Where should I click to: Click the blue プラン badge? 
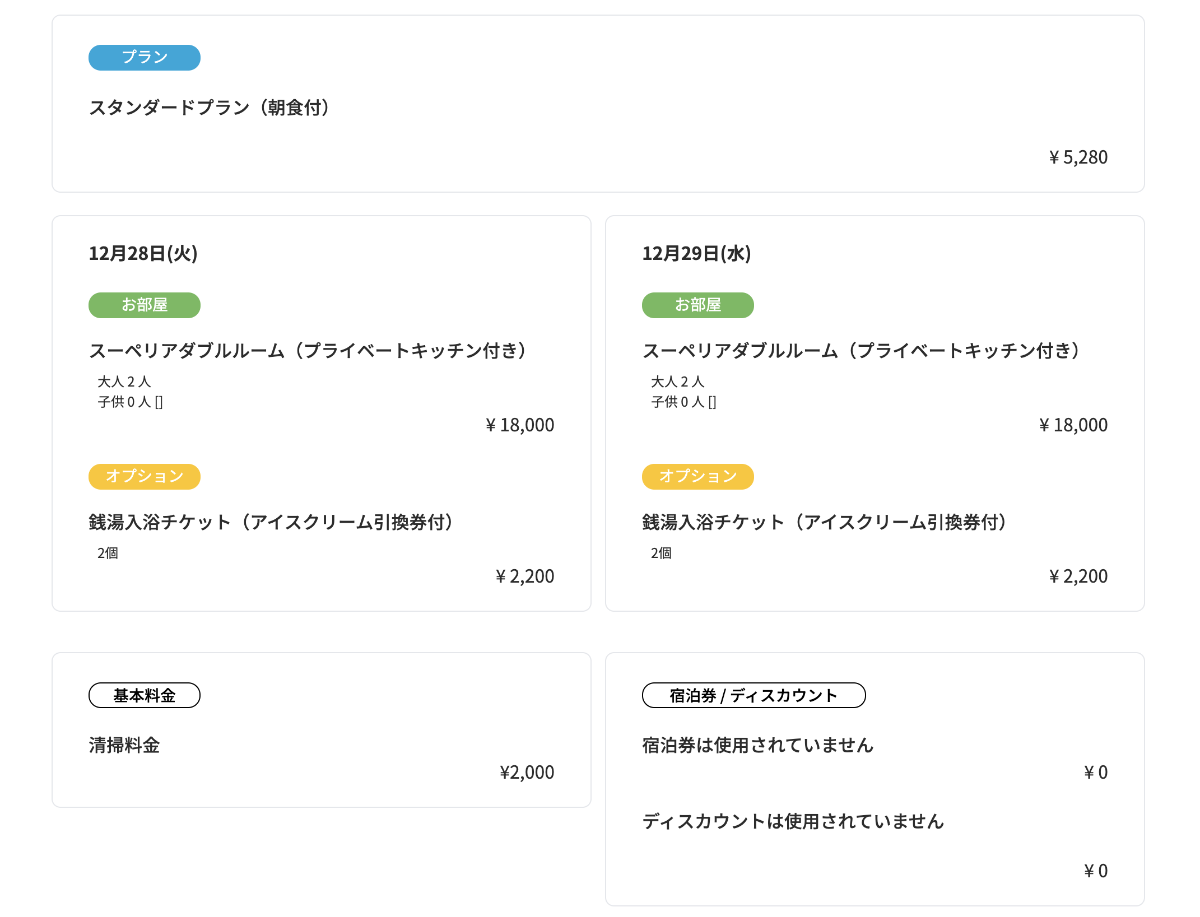click(144, 58)
